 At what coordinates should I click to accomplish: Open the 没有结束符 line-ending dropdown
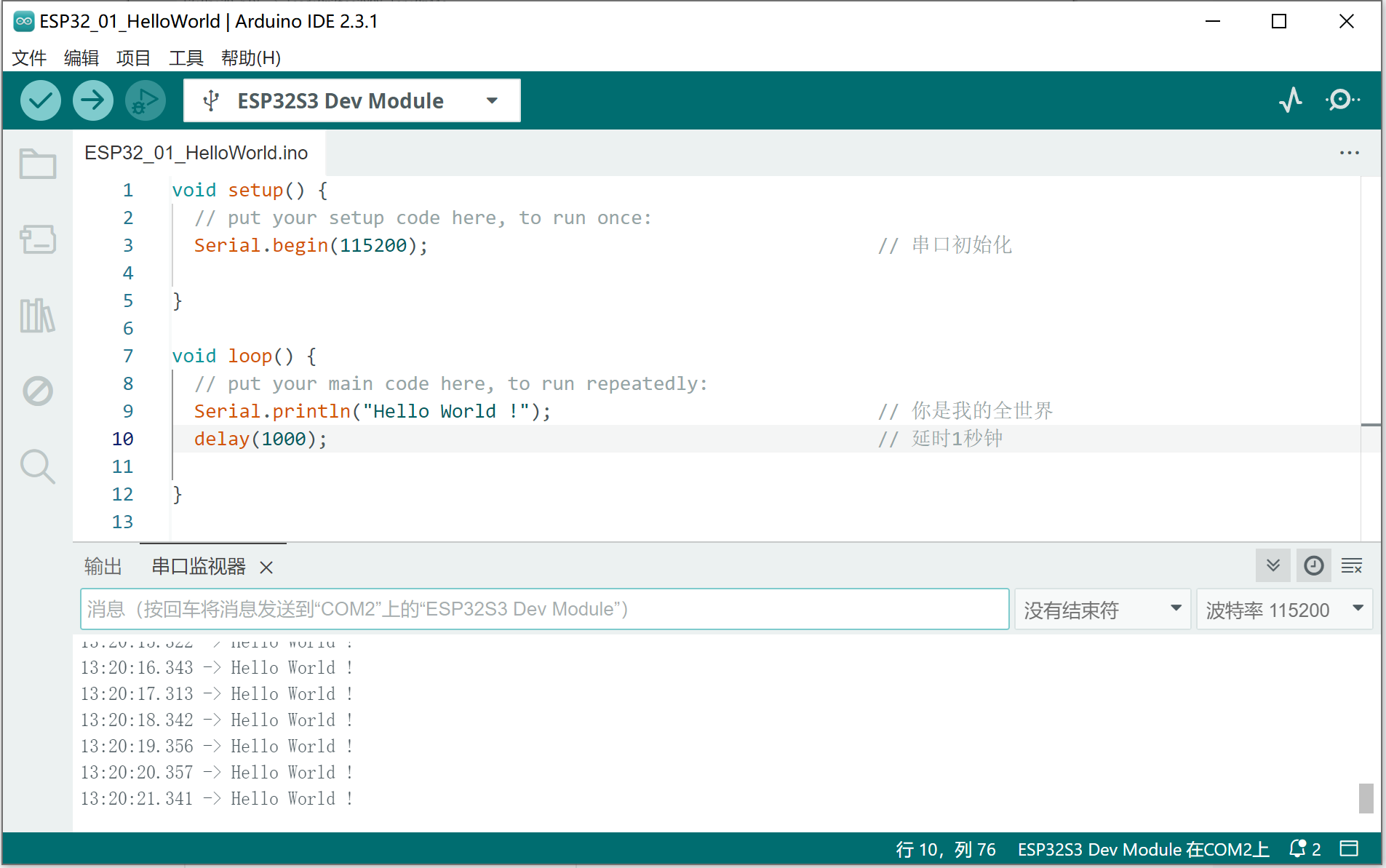(1101, 609)
